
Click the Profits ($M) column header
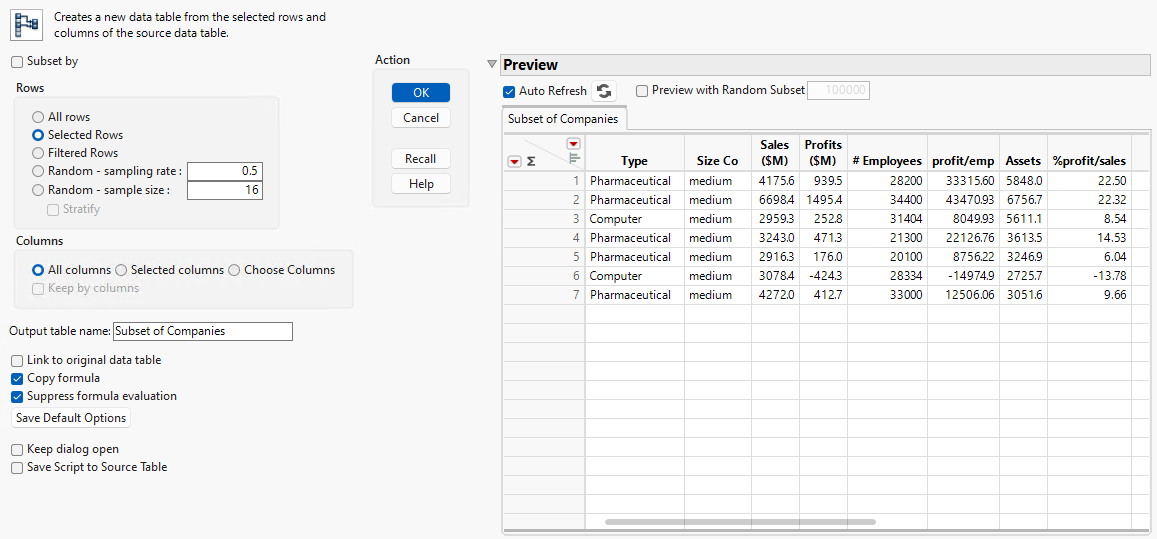(x=823, y=153)
